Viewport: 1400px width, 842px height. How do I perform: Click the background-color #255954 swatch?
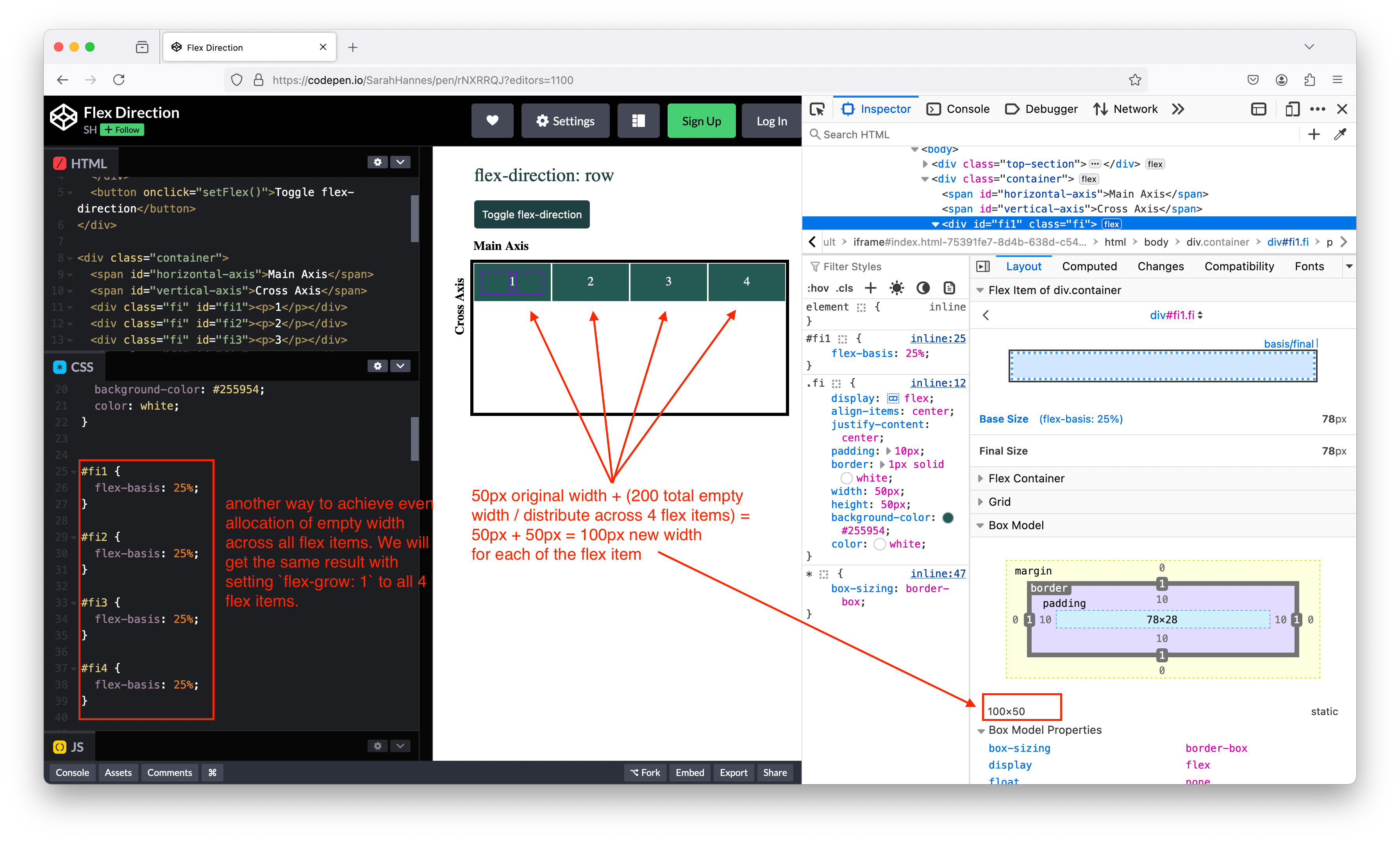pyautogui.click(x=947, y=517)
